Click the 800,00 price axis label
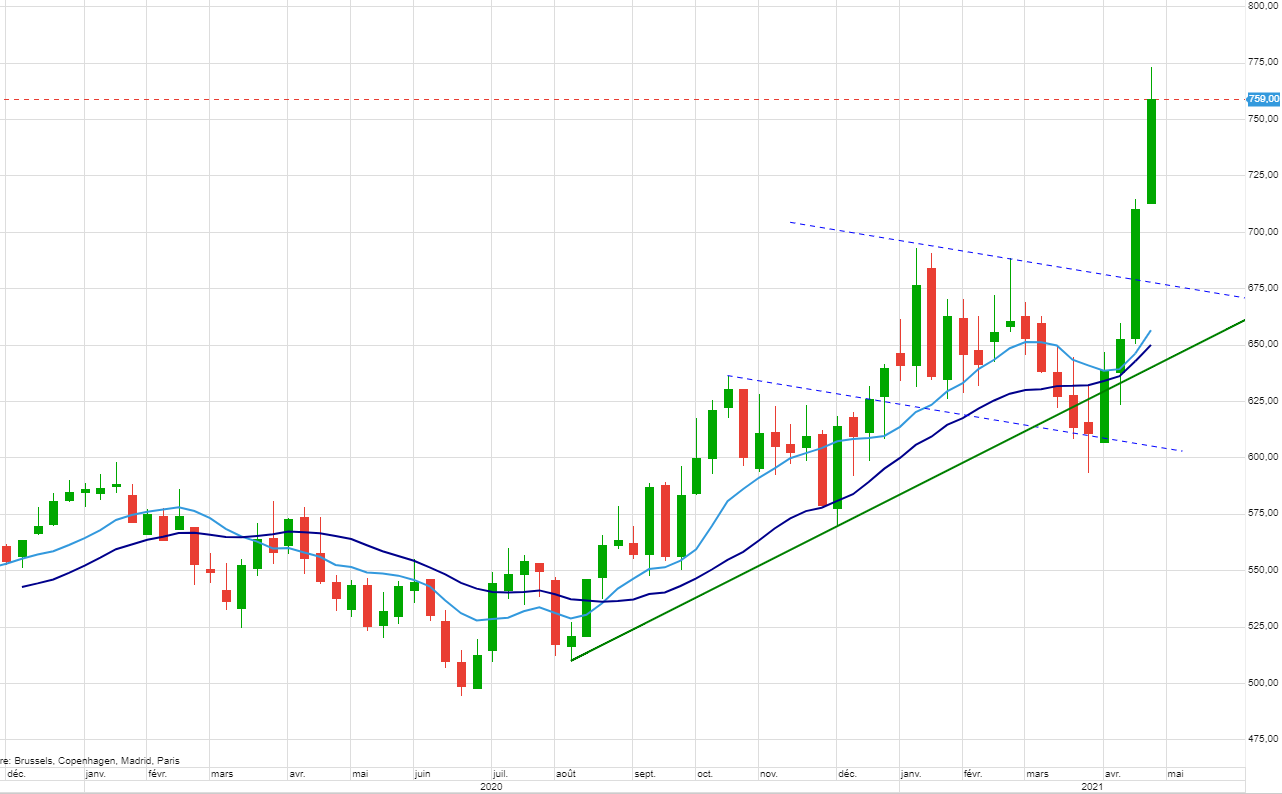This screenshot has width=1282, height=794. 1263,6
